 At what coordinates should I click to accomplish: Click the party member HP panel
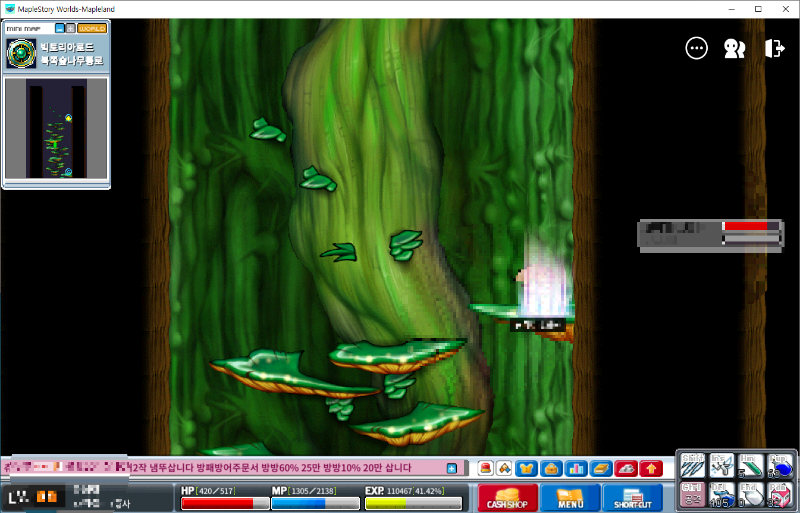point(711,236)
